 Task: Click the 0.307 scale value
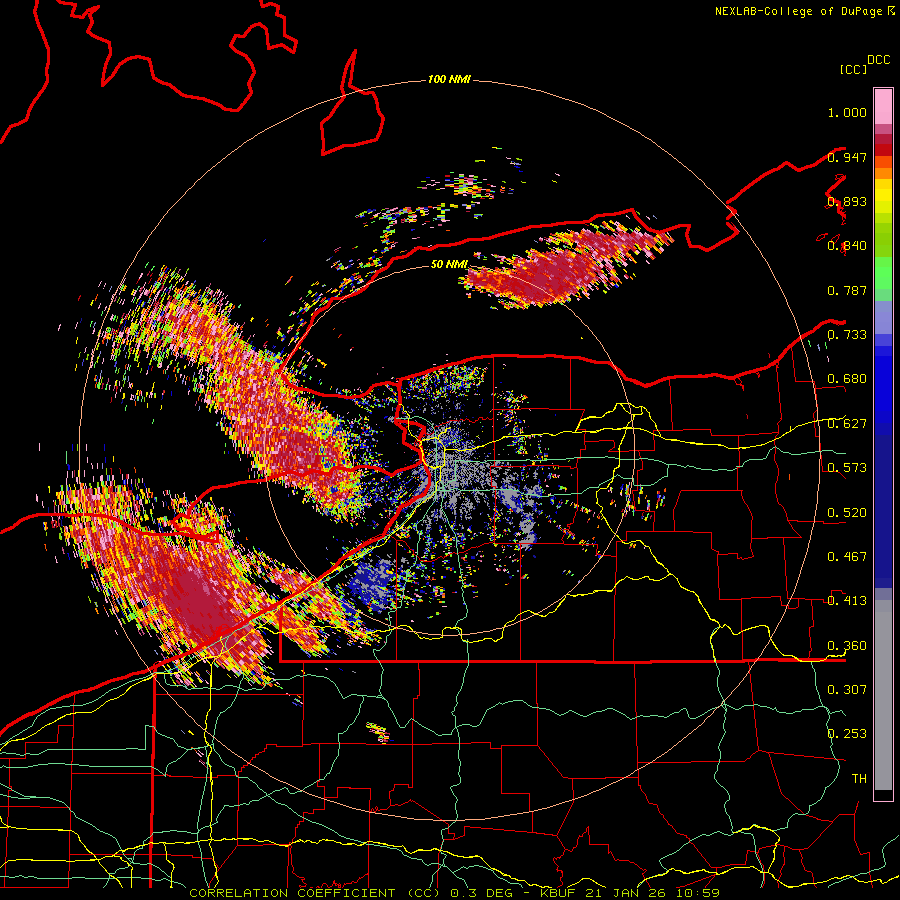(x=847, y=690)
